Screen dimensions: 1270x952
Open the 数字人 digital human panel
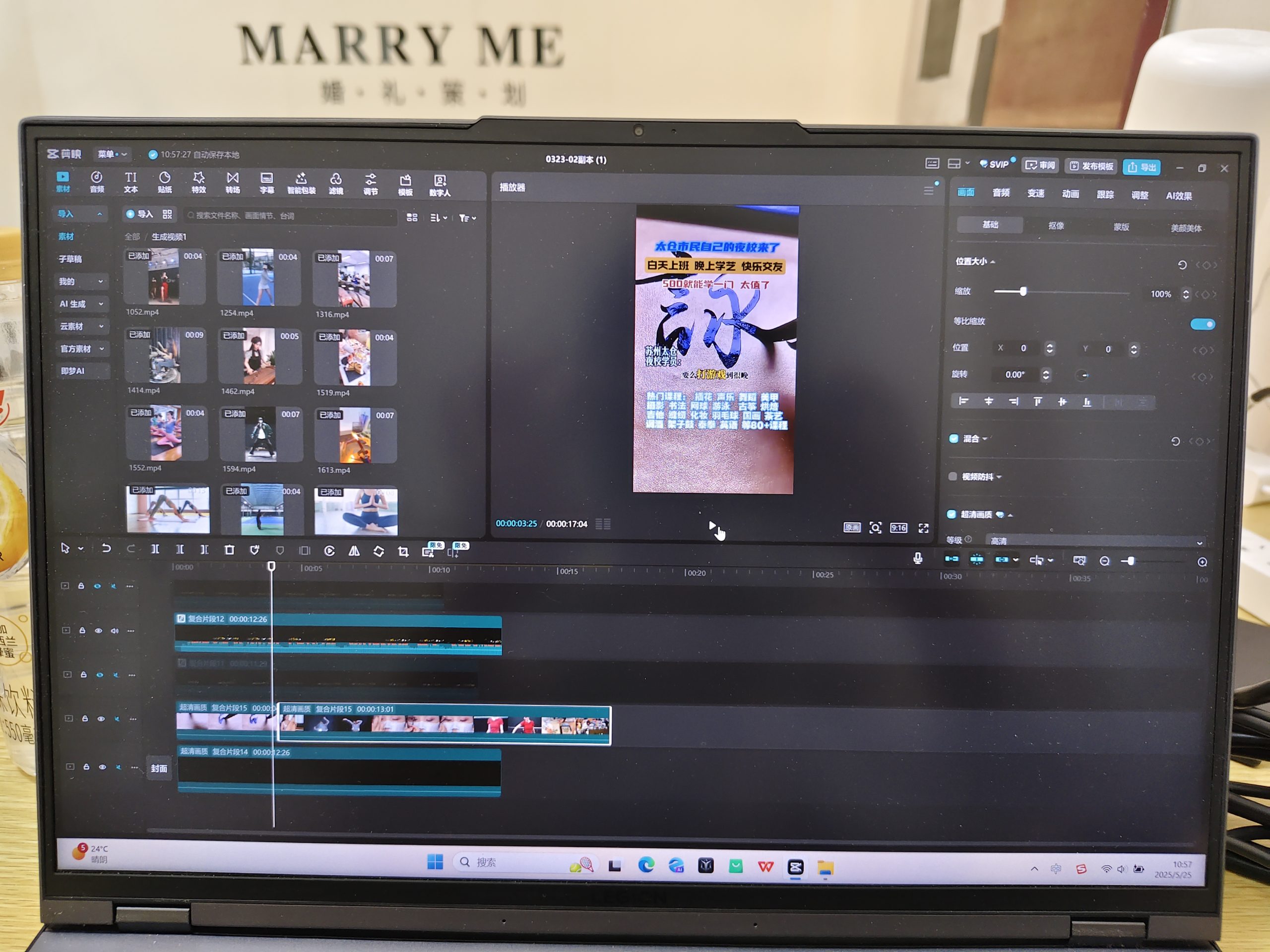click(440, 185)
